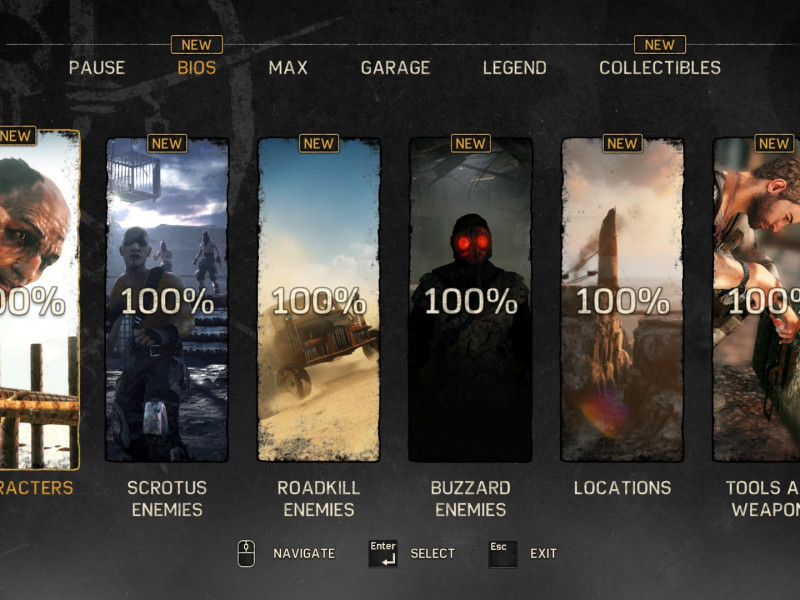
Task: Click the NEW badge above COLLECTIBLES tab
Action: 660,45
